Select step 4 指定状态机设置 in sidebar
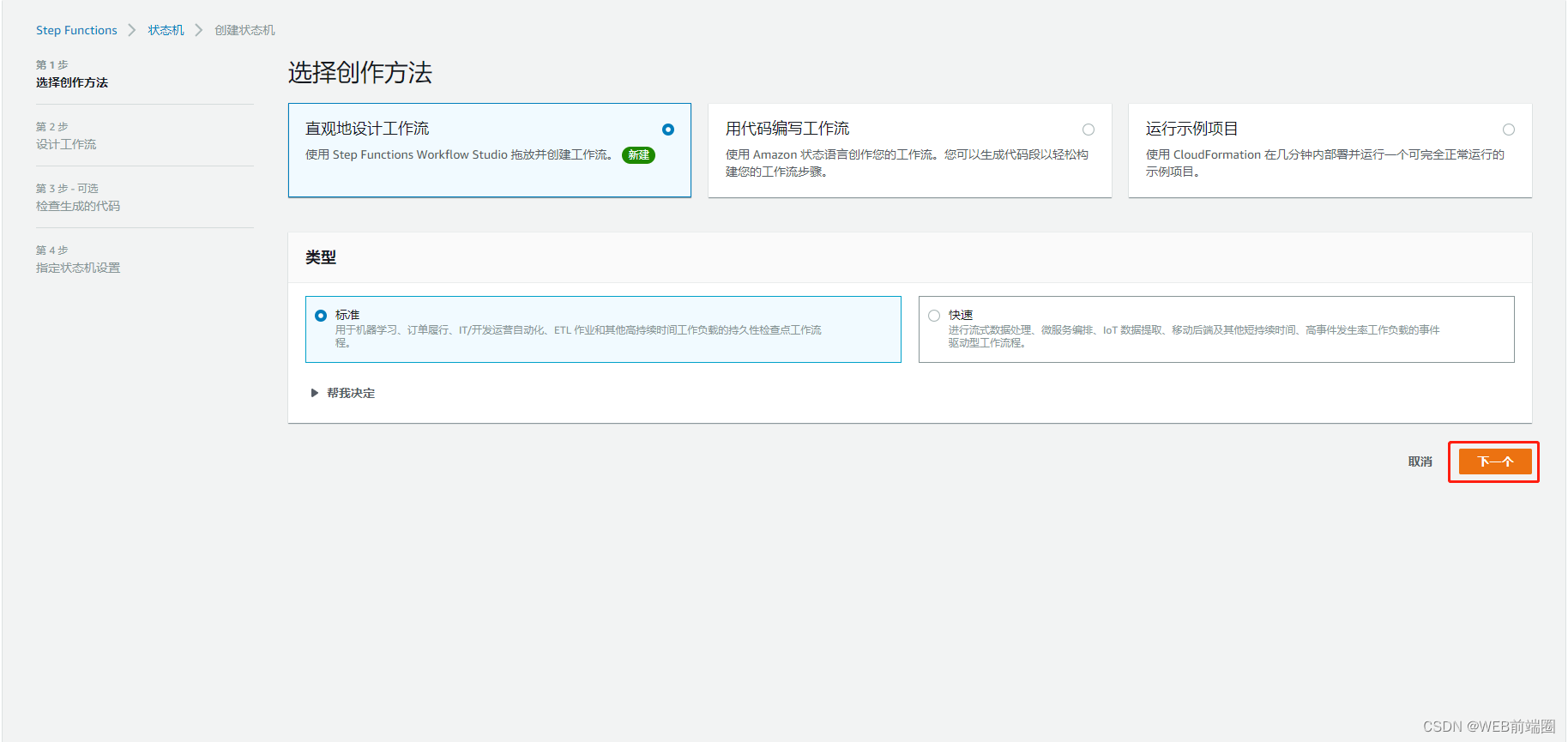The width and height of the screenshot is (1568, 742). coord(78,268)
